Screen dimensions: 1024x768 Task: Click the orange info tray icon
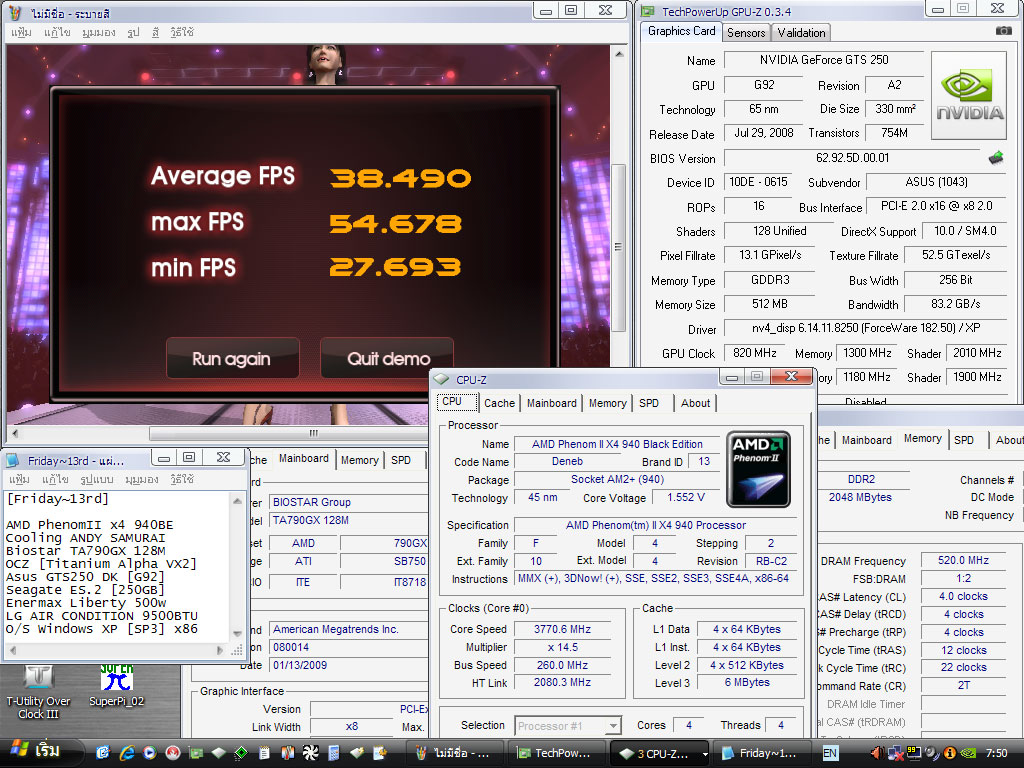[x=950, y=753]
